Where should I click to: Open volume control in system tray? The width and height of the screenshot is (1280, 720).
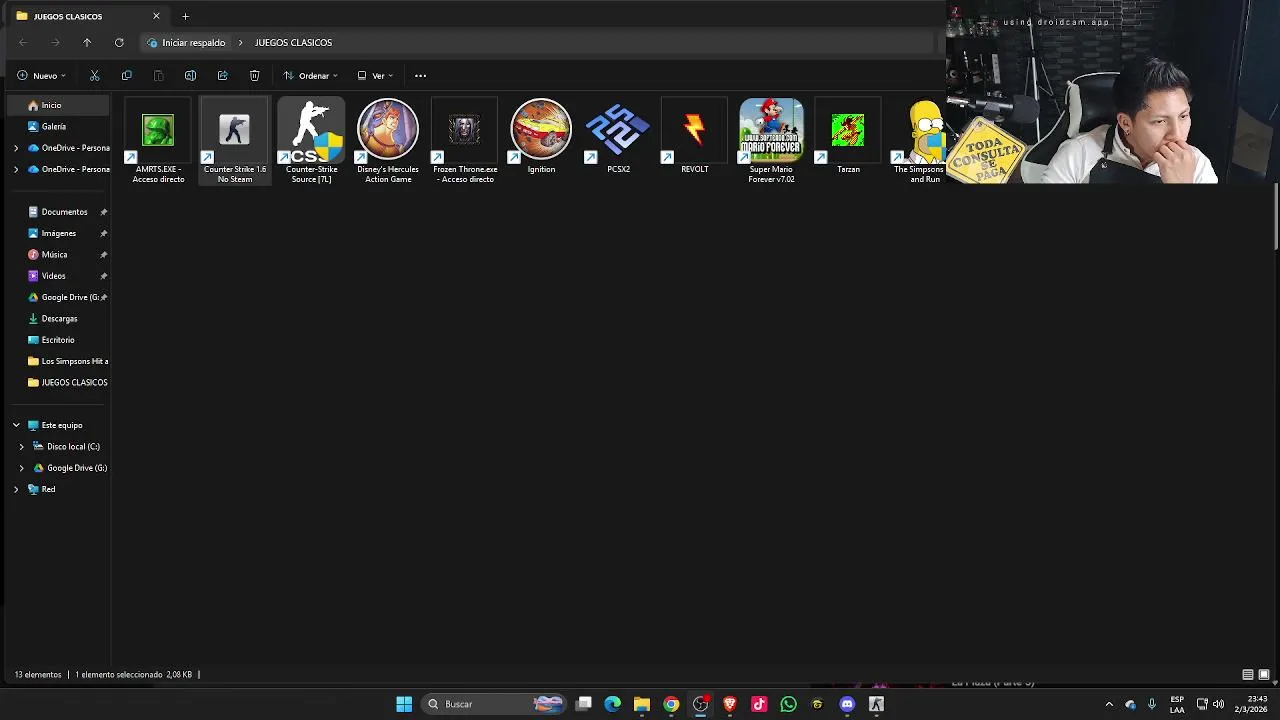click(1218, 704)
